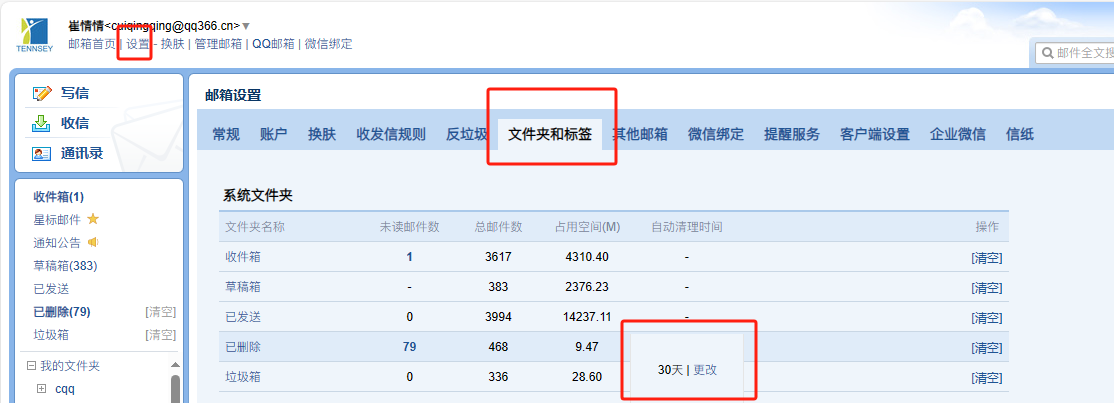Click 更改 to change auto-clean time
This screenshot has width=1114, height=403.
point(705,369)
